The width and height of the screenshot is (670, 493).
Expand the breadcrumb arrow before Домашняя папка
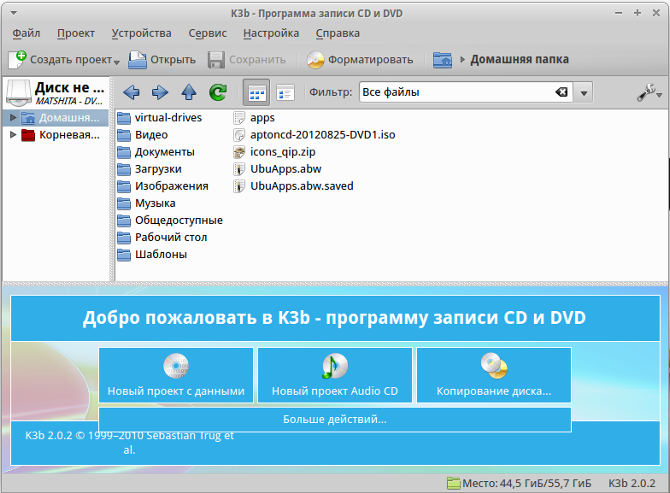coord(462,59)
